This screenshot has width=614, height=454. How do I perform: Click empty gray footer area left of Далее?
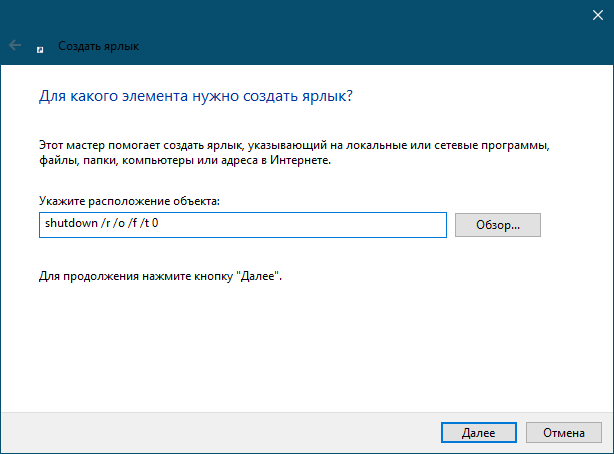[x=219, y=432]
